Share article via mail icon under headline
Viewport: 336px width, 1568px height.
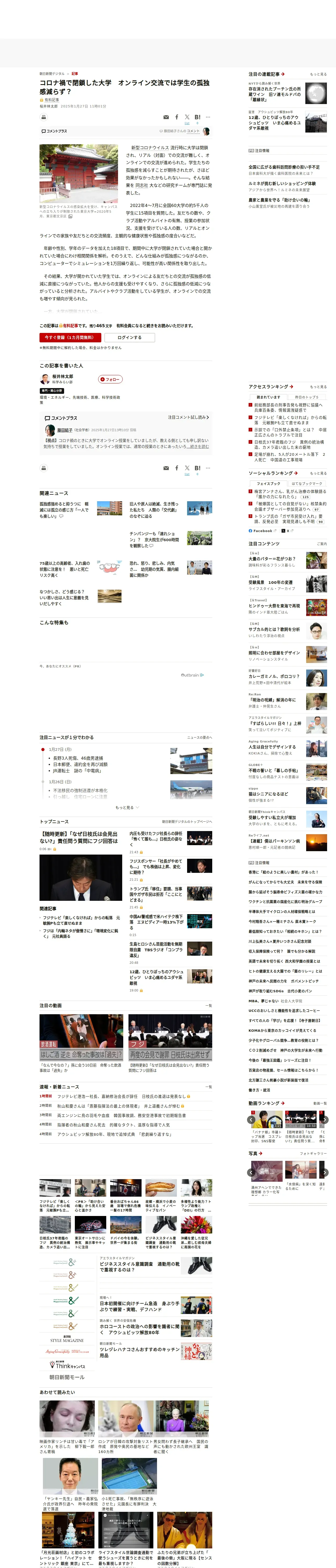[166, 117]
